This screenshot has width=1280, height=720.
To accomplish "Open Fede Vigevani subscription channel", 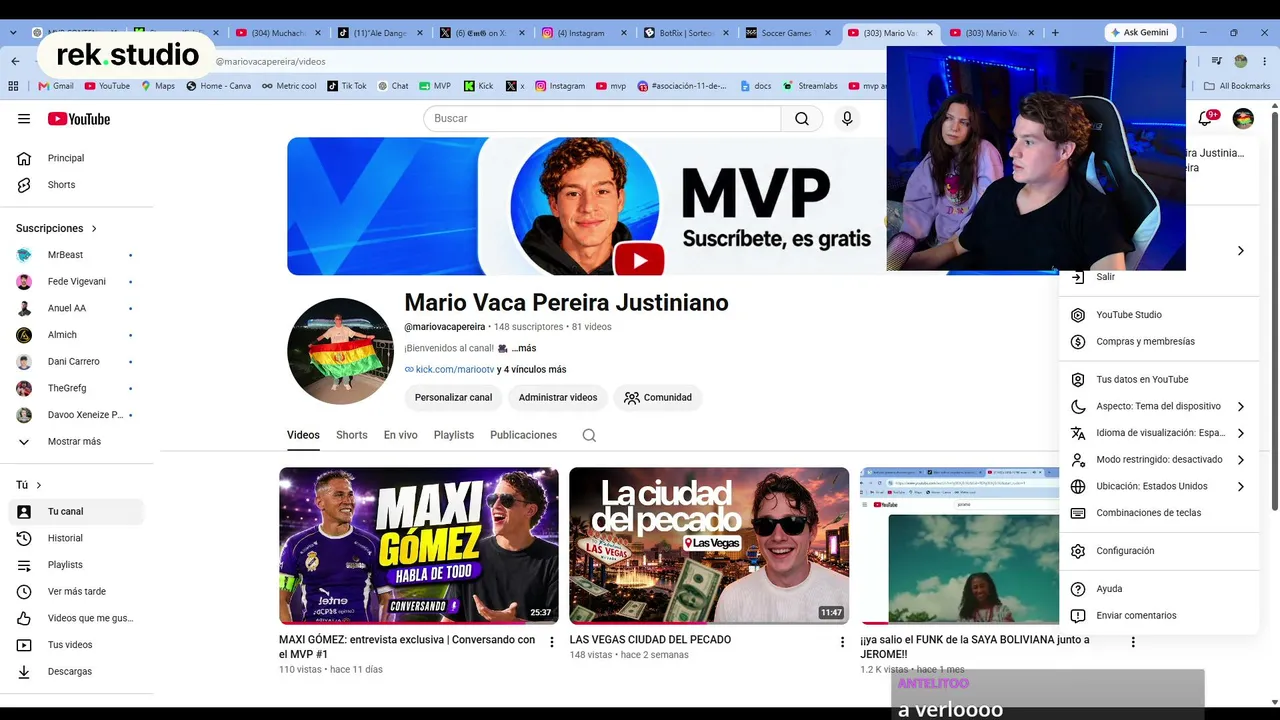I will [x=77, y=281].
